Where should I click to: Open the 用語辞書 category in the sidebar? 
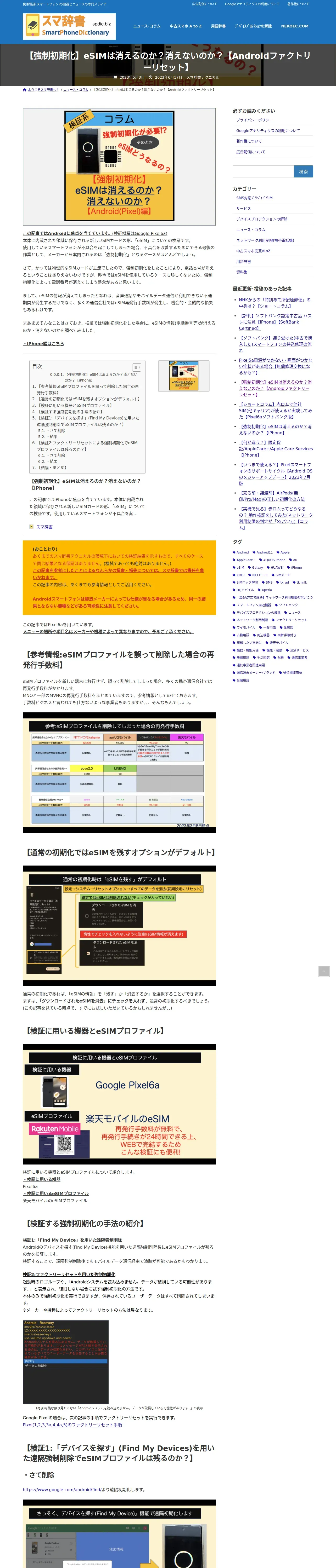tap(243, 262)
